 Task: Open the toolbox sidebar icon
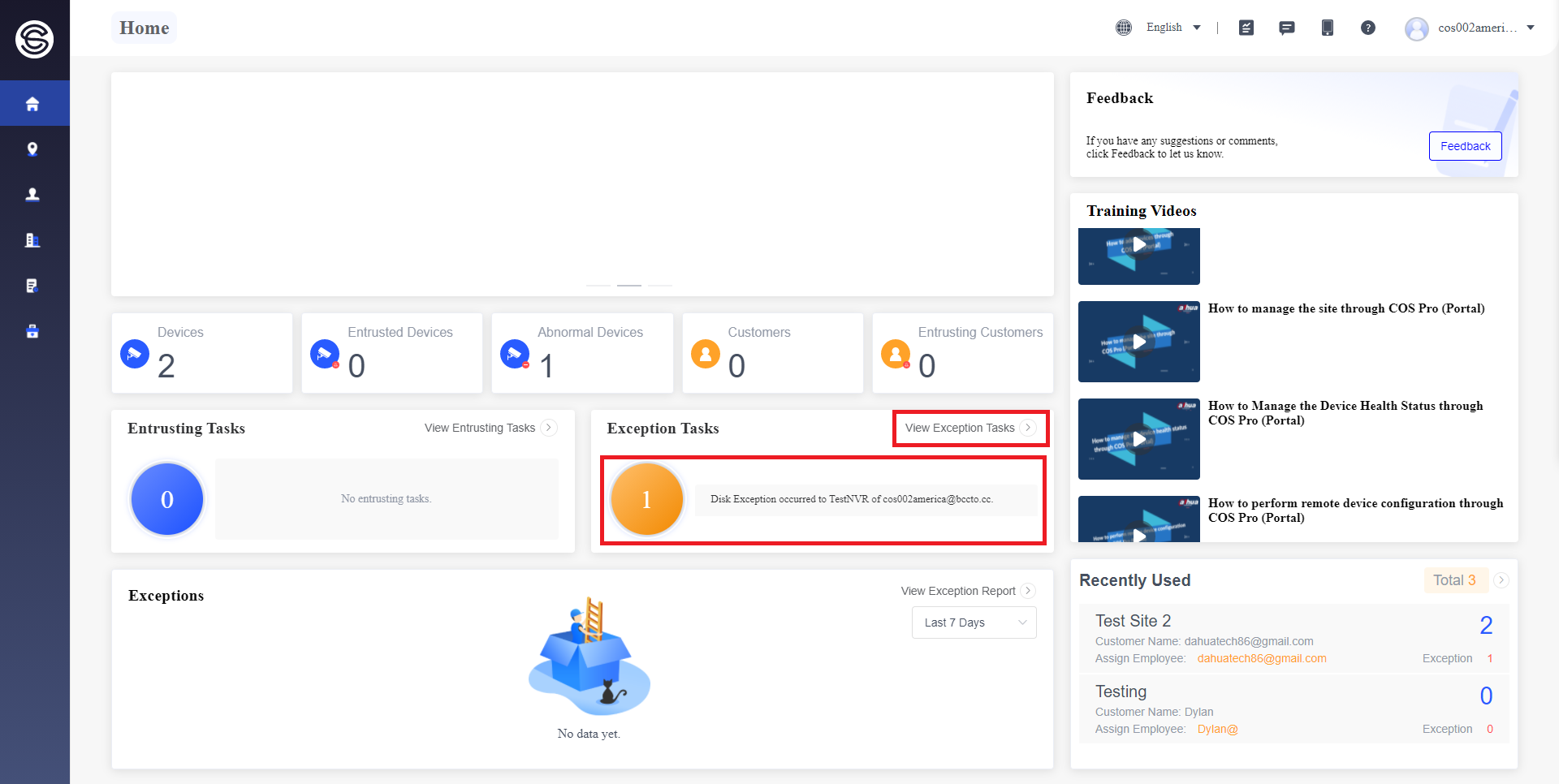pos(32,331)
